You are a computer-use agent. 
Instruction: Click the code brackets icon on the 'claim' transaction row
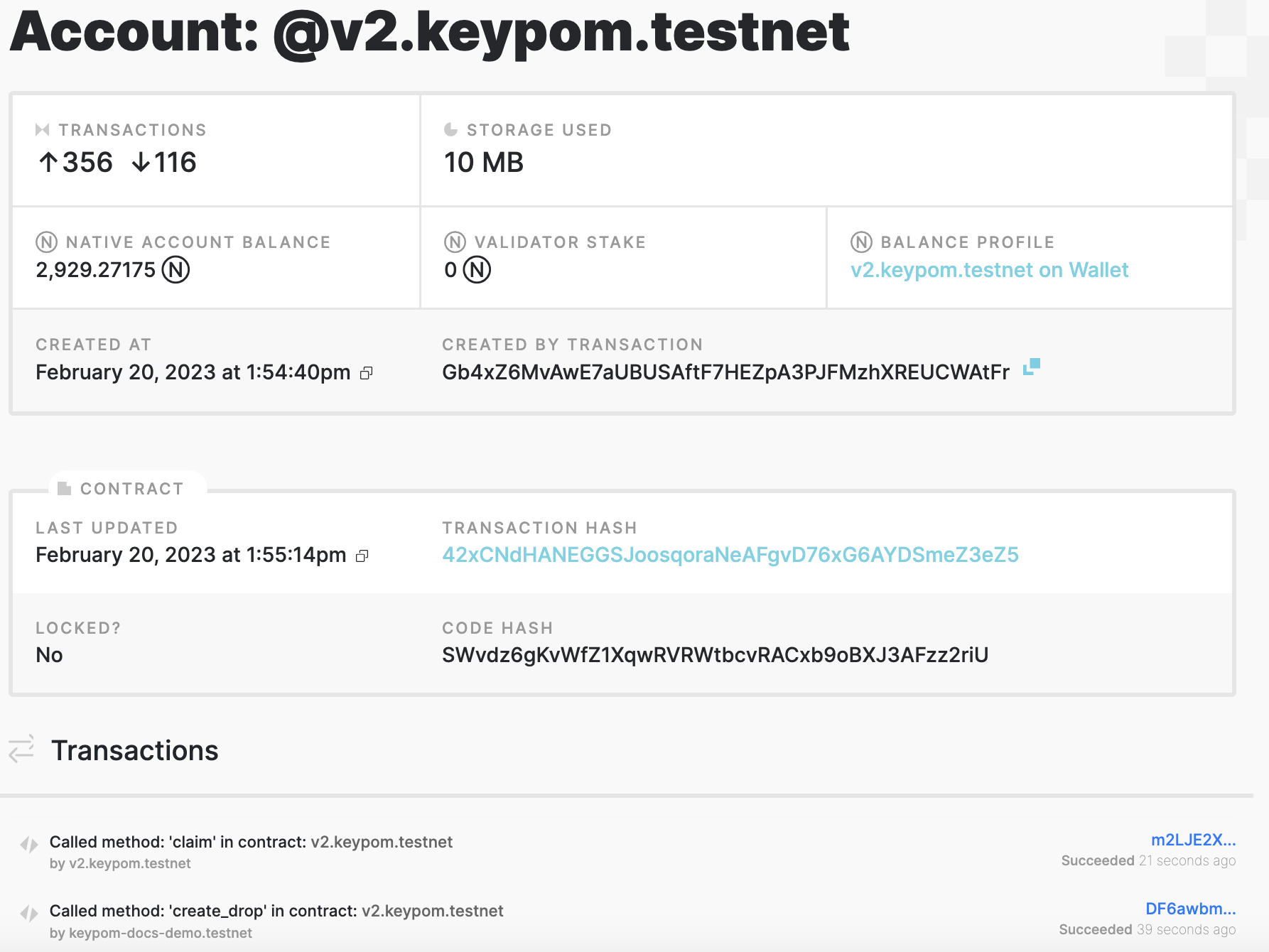pos(30,844)
